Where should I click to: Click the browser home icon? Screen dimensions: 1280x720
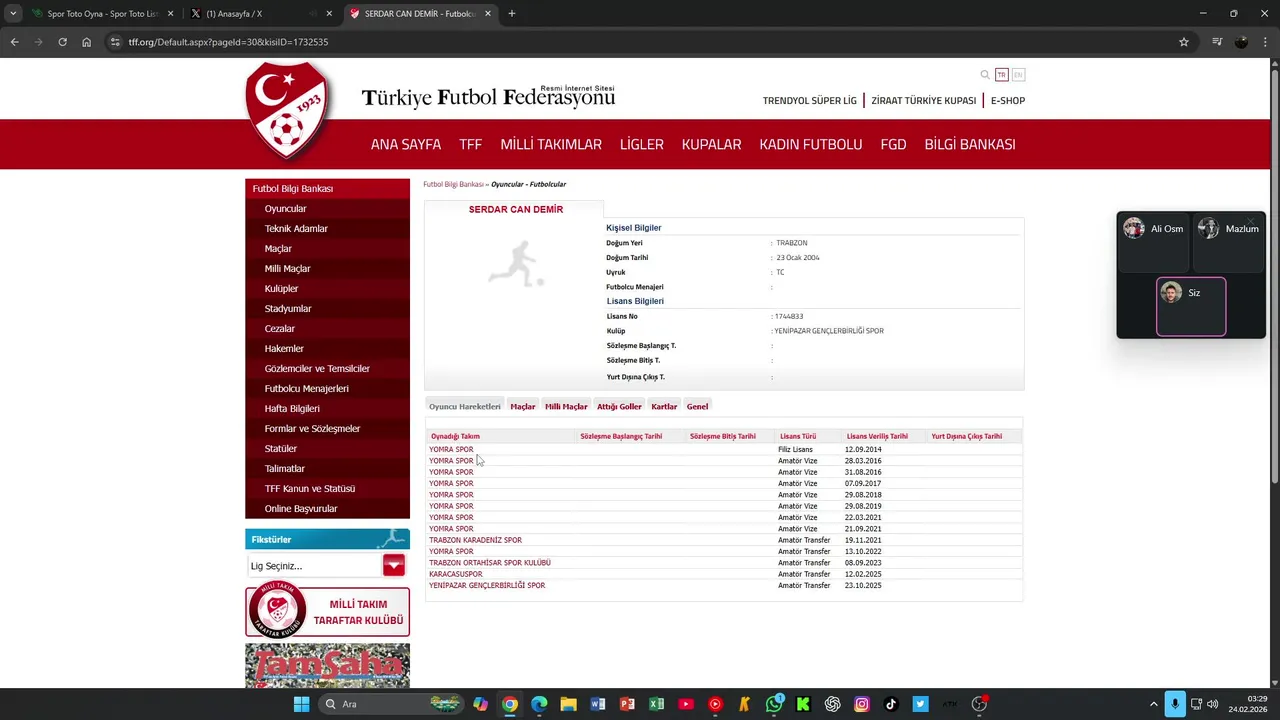[87, 42]
